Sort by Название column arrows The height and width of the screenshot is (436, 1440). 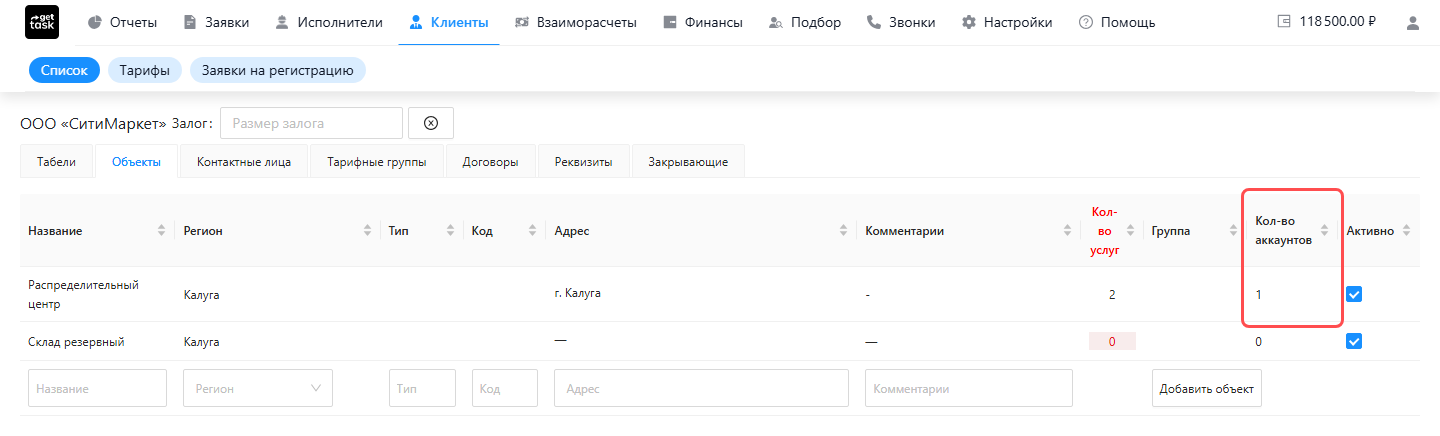[x=162, y=231]
